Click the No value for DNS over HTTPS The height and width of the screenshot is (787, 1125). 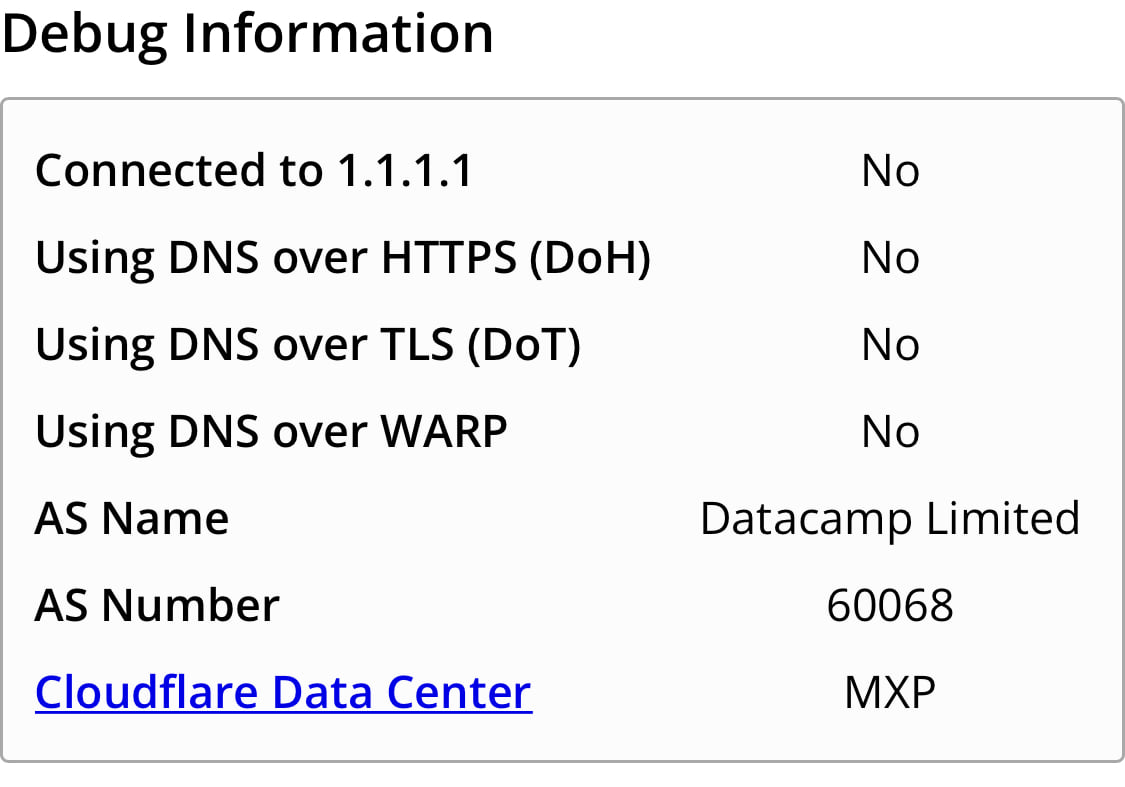[890, 258]
